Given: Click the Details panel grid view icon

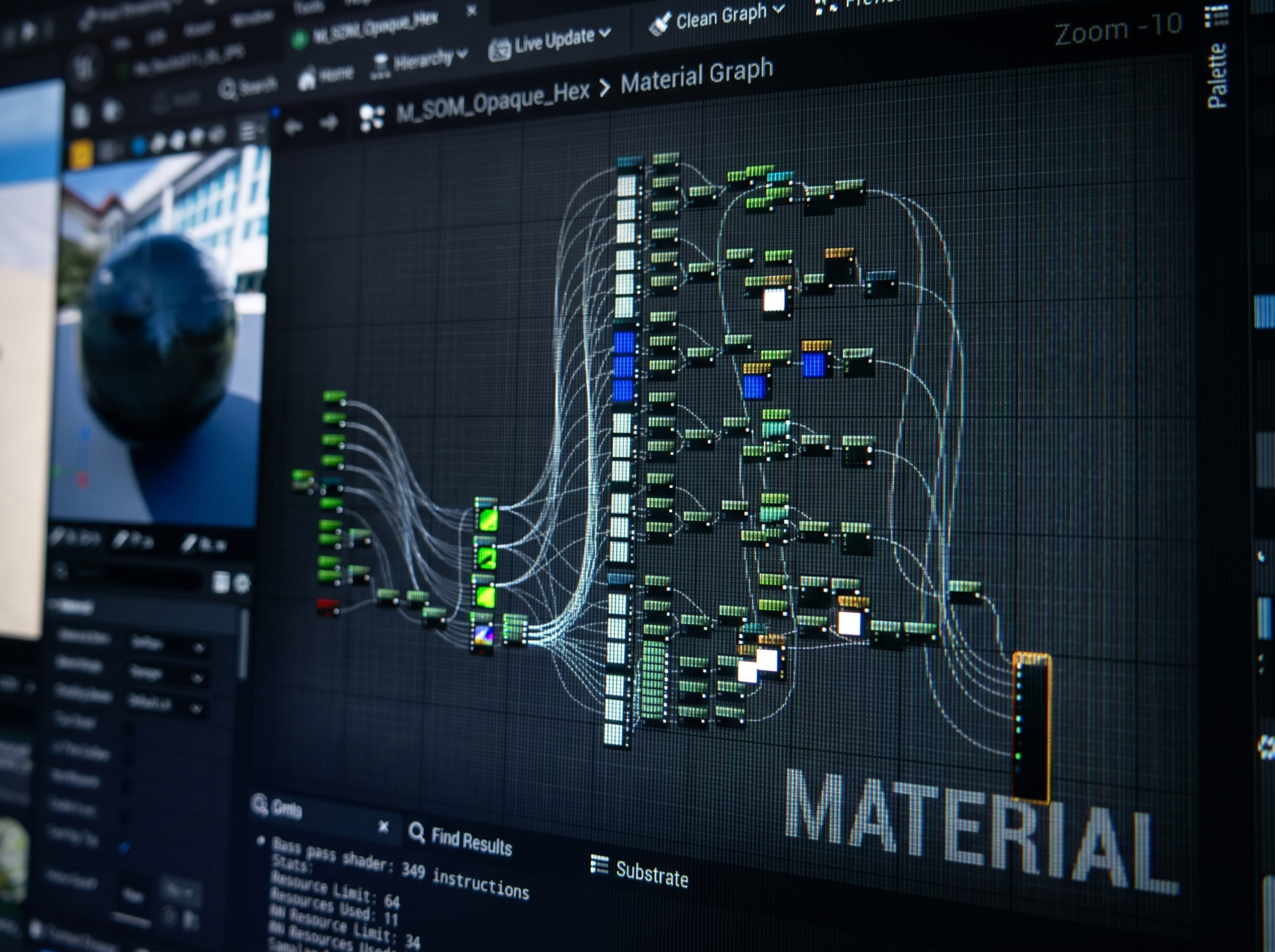Looking at the screenshot, I should tap(220, 582).
